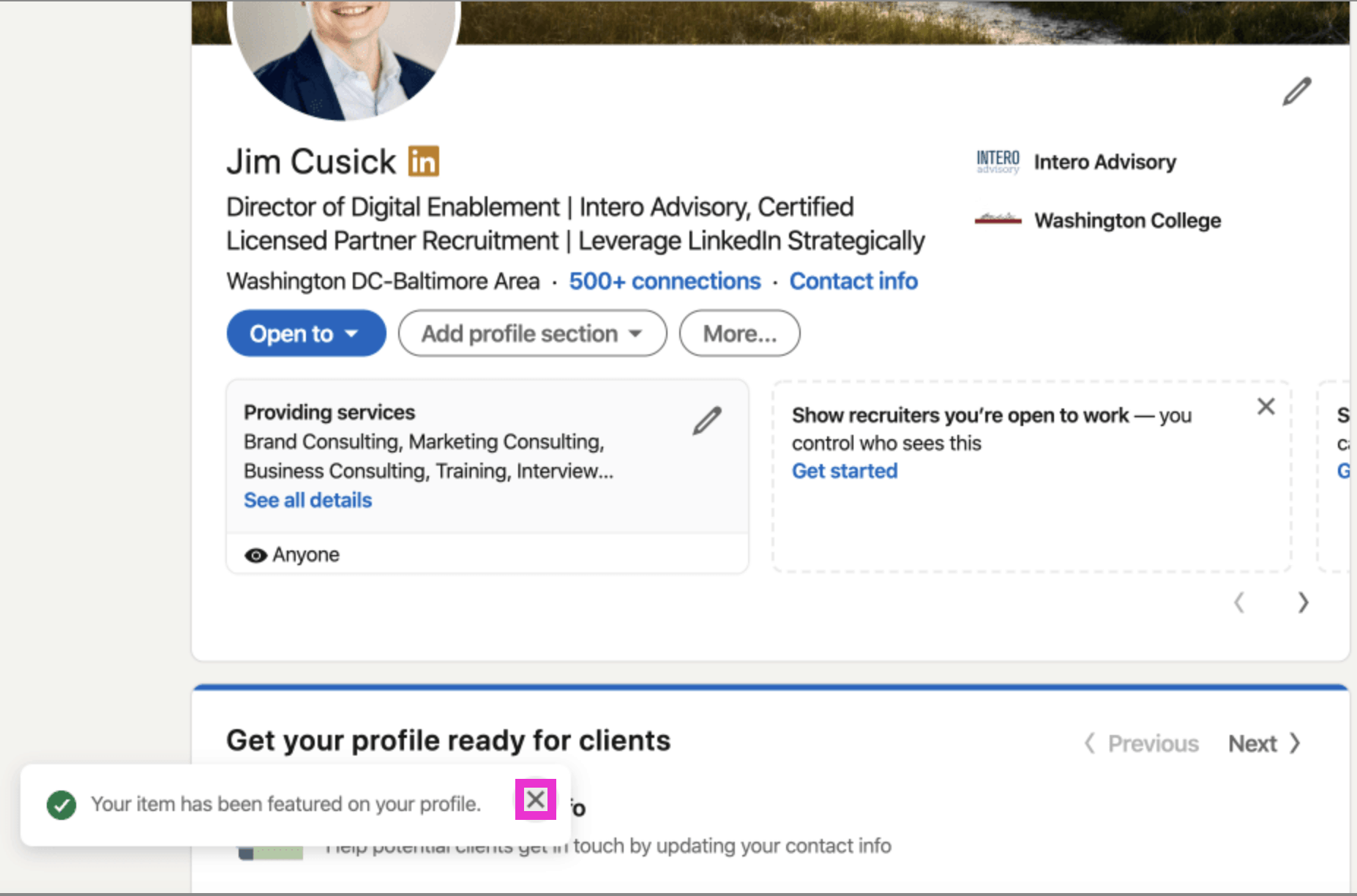Click the profile background banner image
Viewport: 1357px width, 896px height.
(x=904, y=22)
